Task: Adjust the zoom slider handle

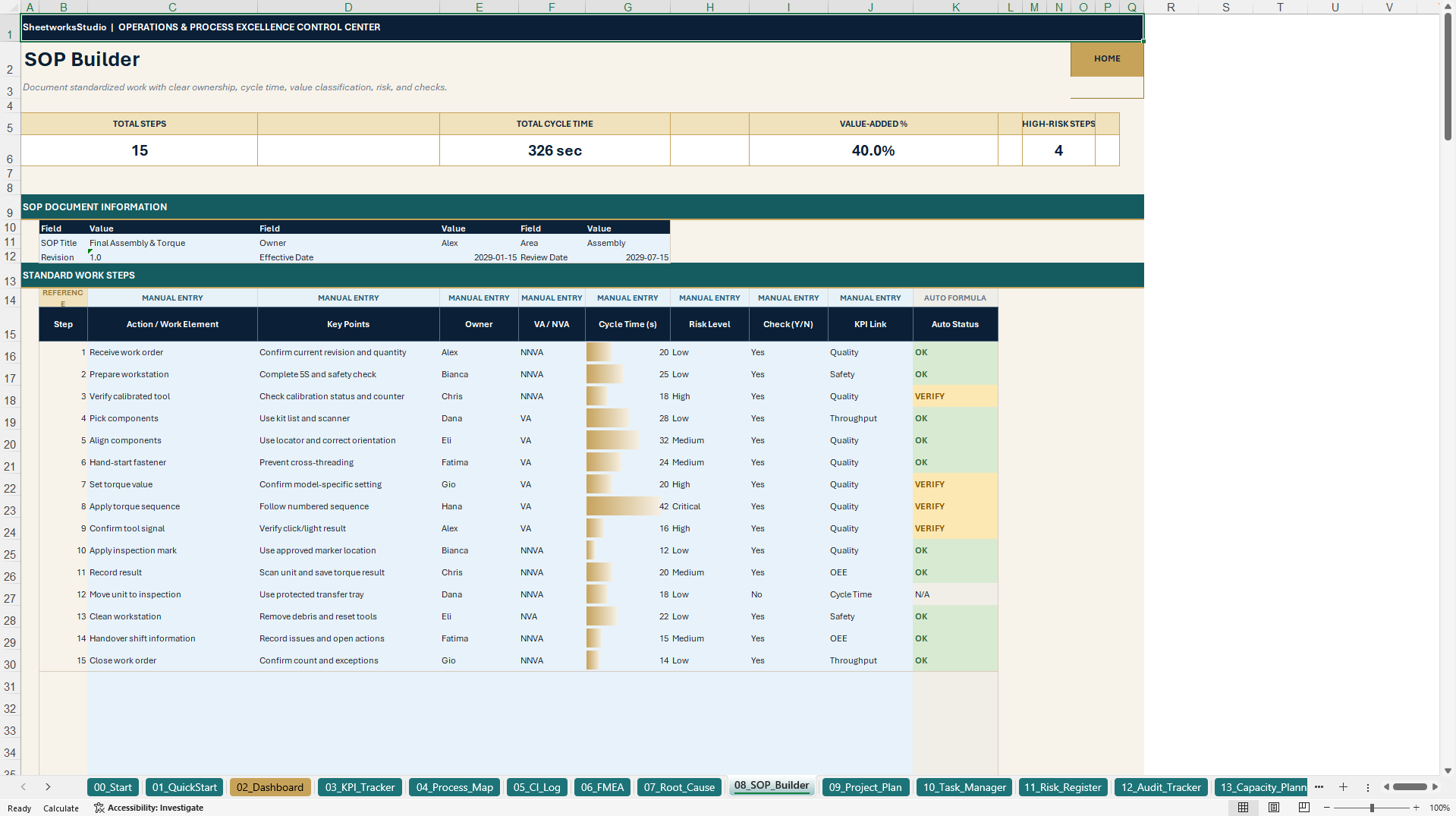Action: (1372, 808)
